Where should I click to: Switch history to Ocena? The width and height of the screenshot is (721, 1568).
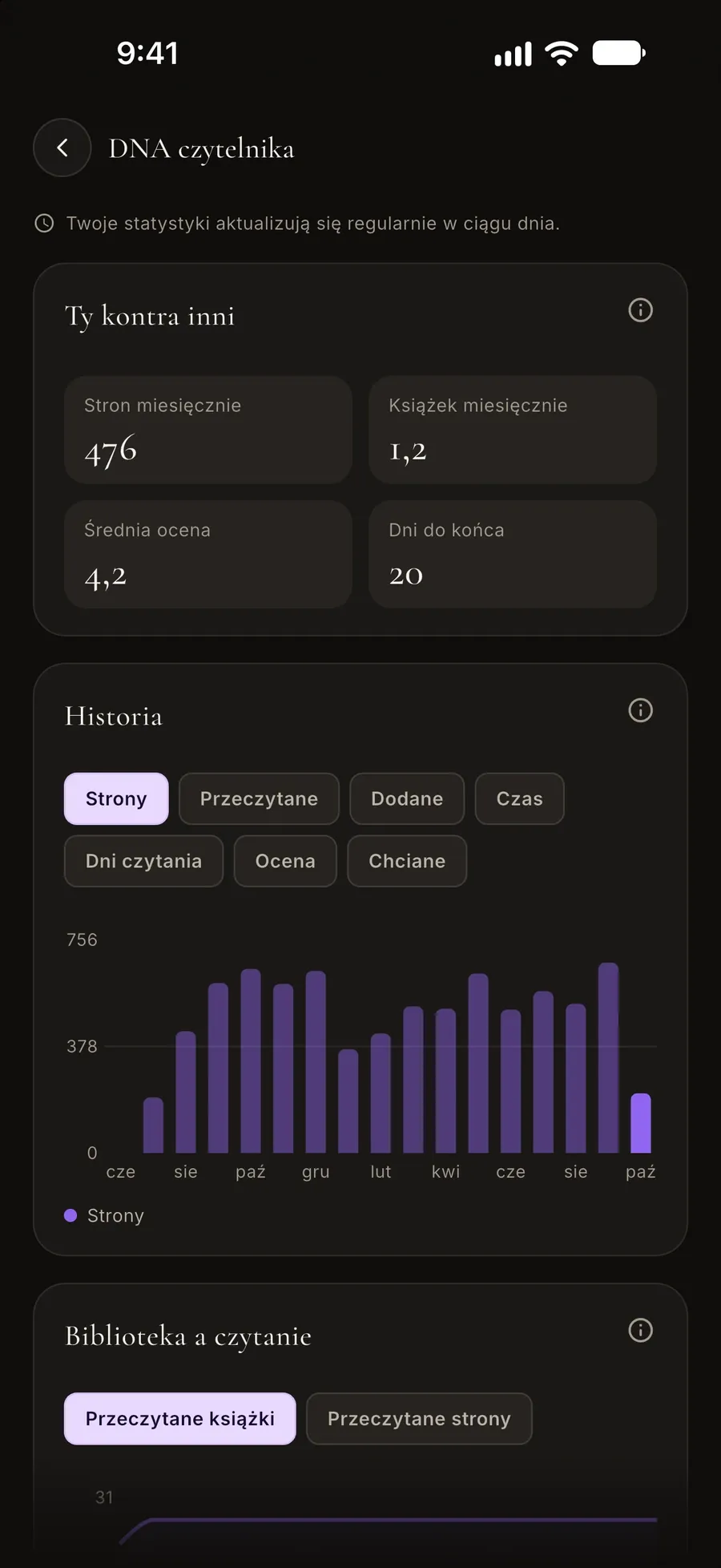[285, 861]
